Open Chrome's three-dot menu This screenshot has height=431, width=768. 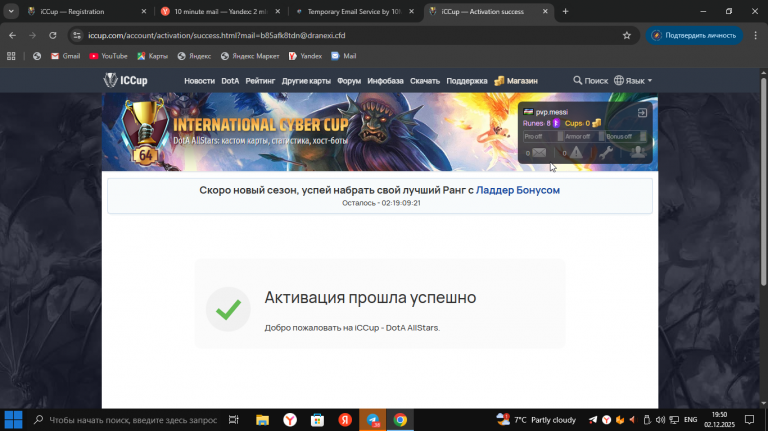[x=755, y=35]
